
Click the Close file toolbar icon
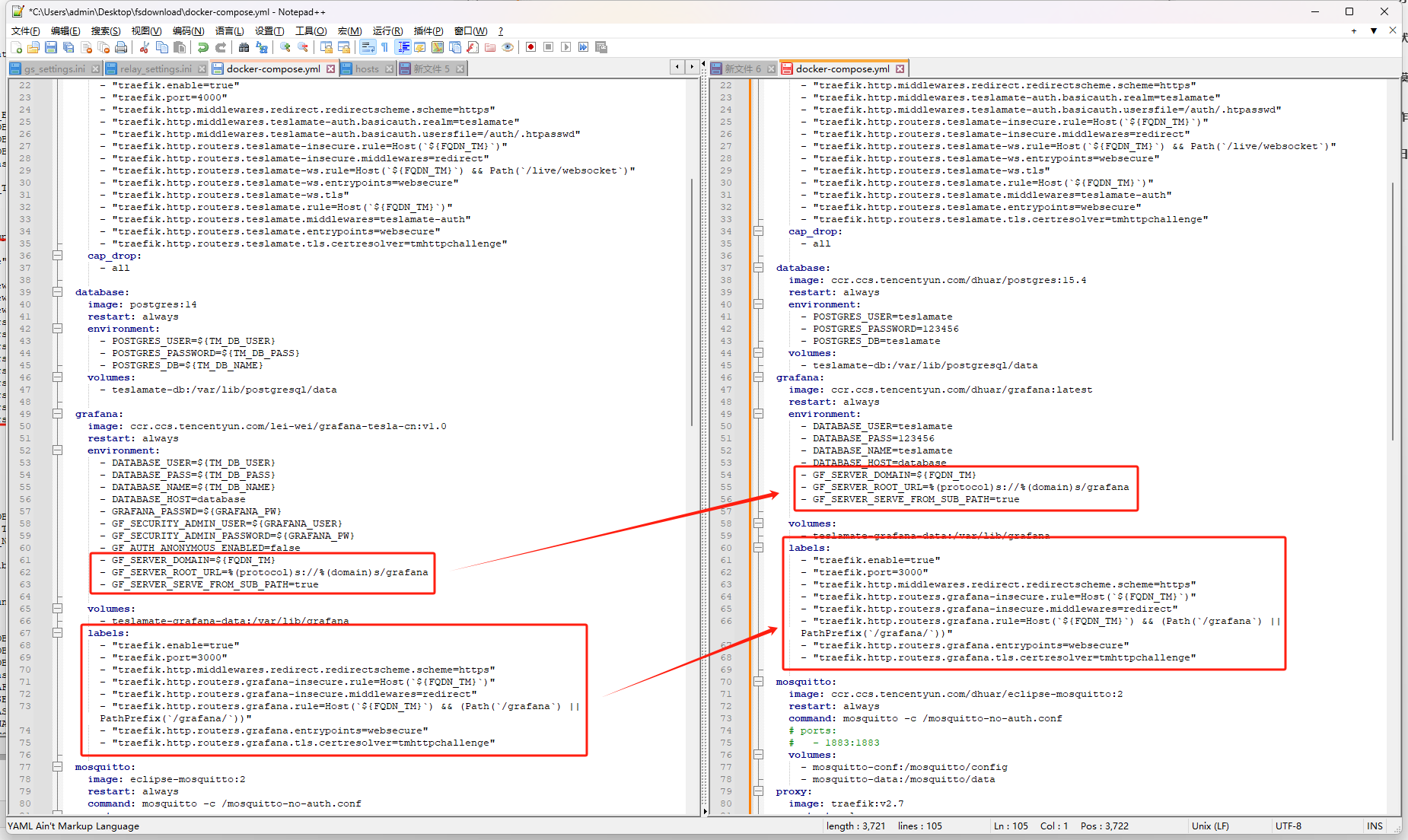[x=86, y=47]
